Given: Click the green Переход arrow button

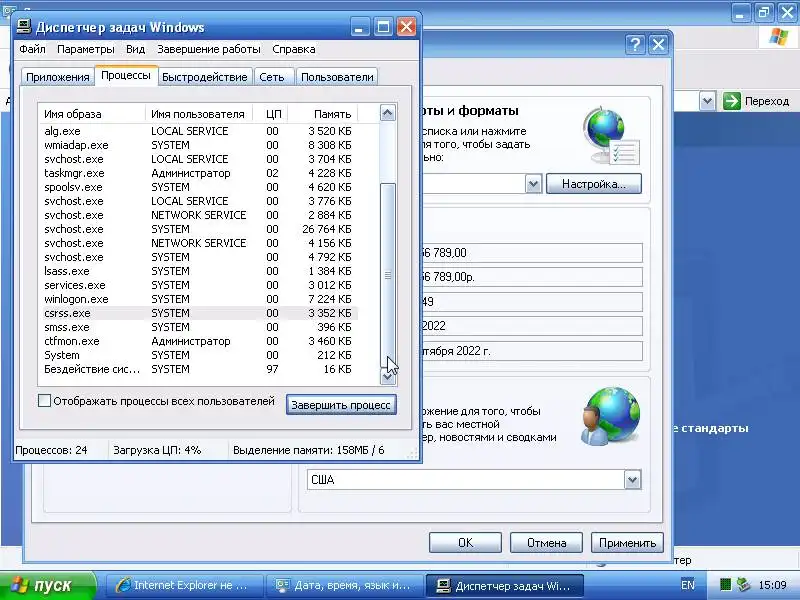Looking at the screenshot, I should tap(732, 101).
